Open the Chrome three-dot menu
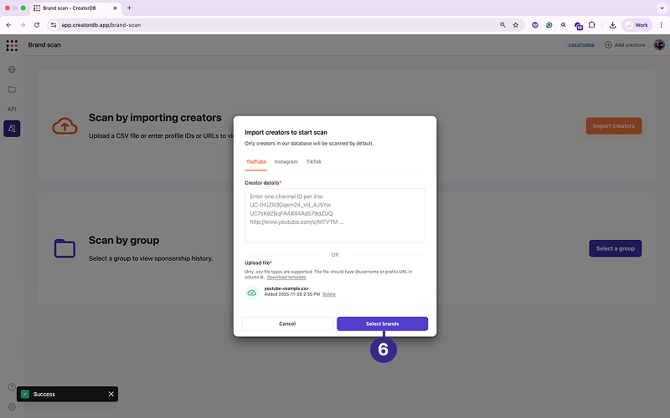 click(660, 24)
